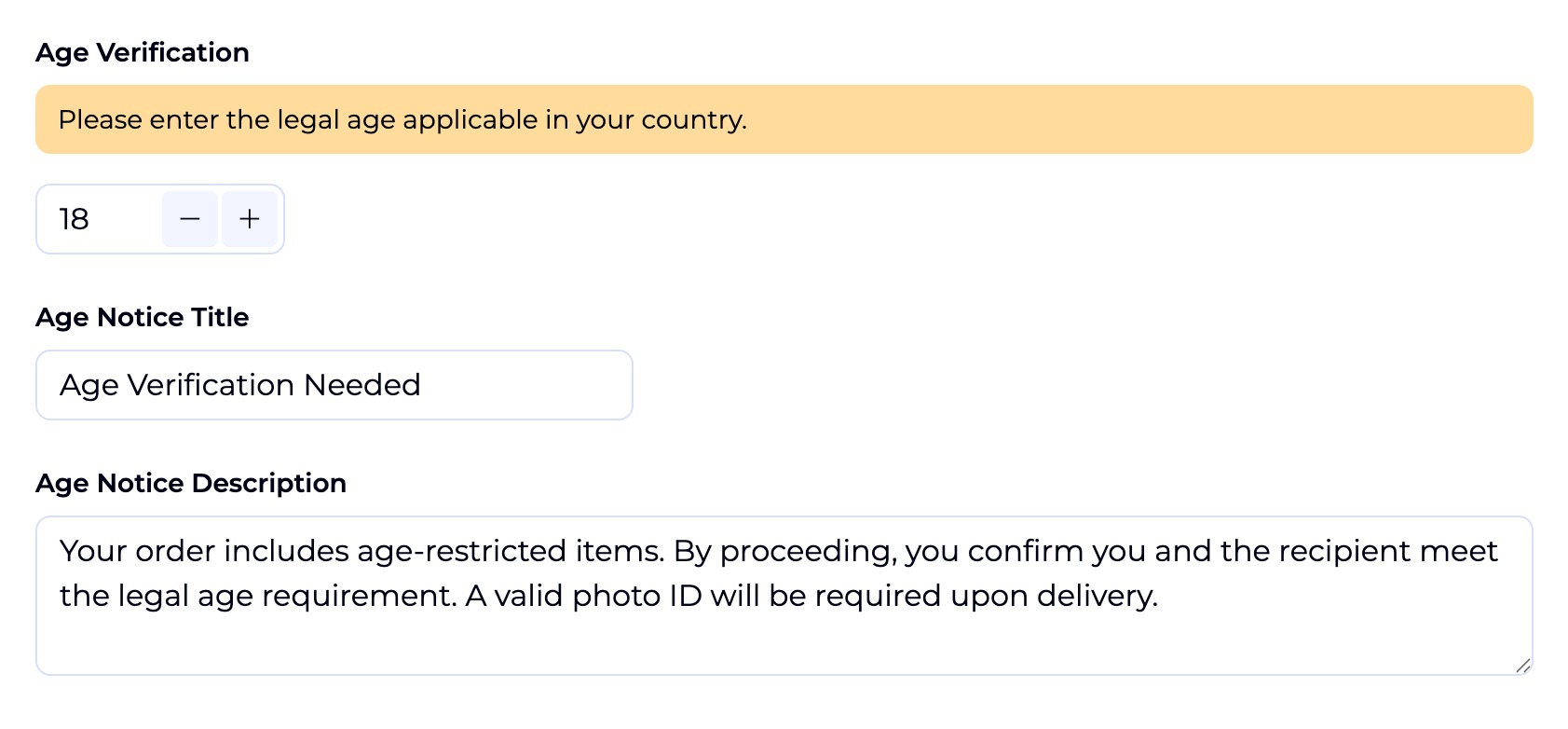Place cursor on the word "Needed" in title
This screenshot has width=1568, height=729.
coord(362,385)
